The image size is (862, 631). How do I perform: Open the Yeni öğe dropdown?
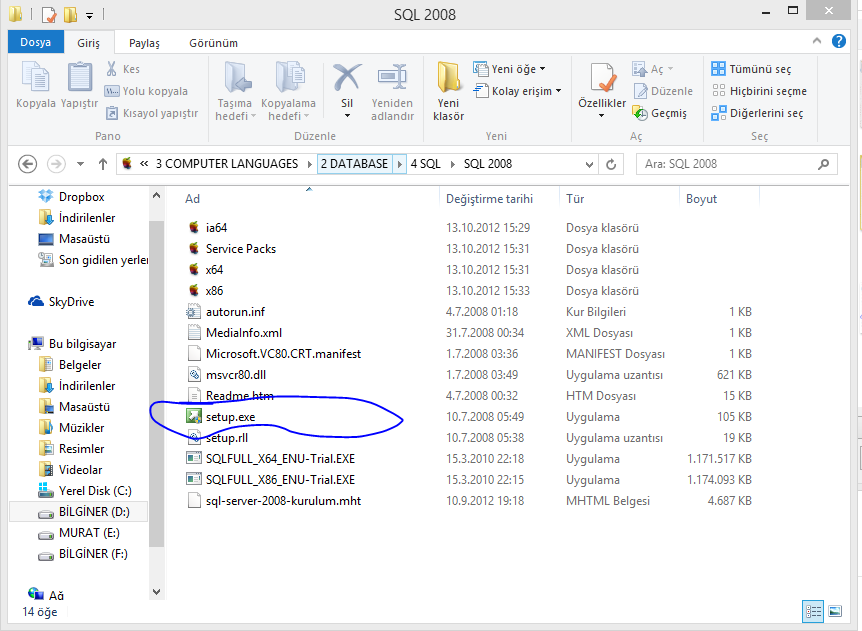(510, 69)
